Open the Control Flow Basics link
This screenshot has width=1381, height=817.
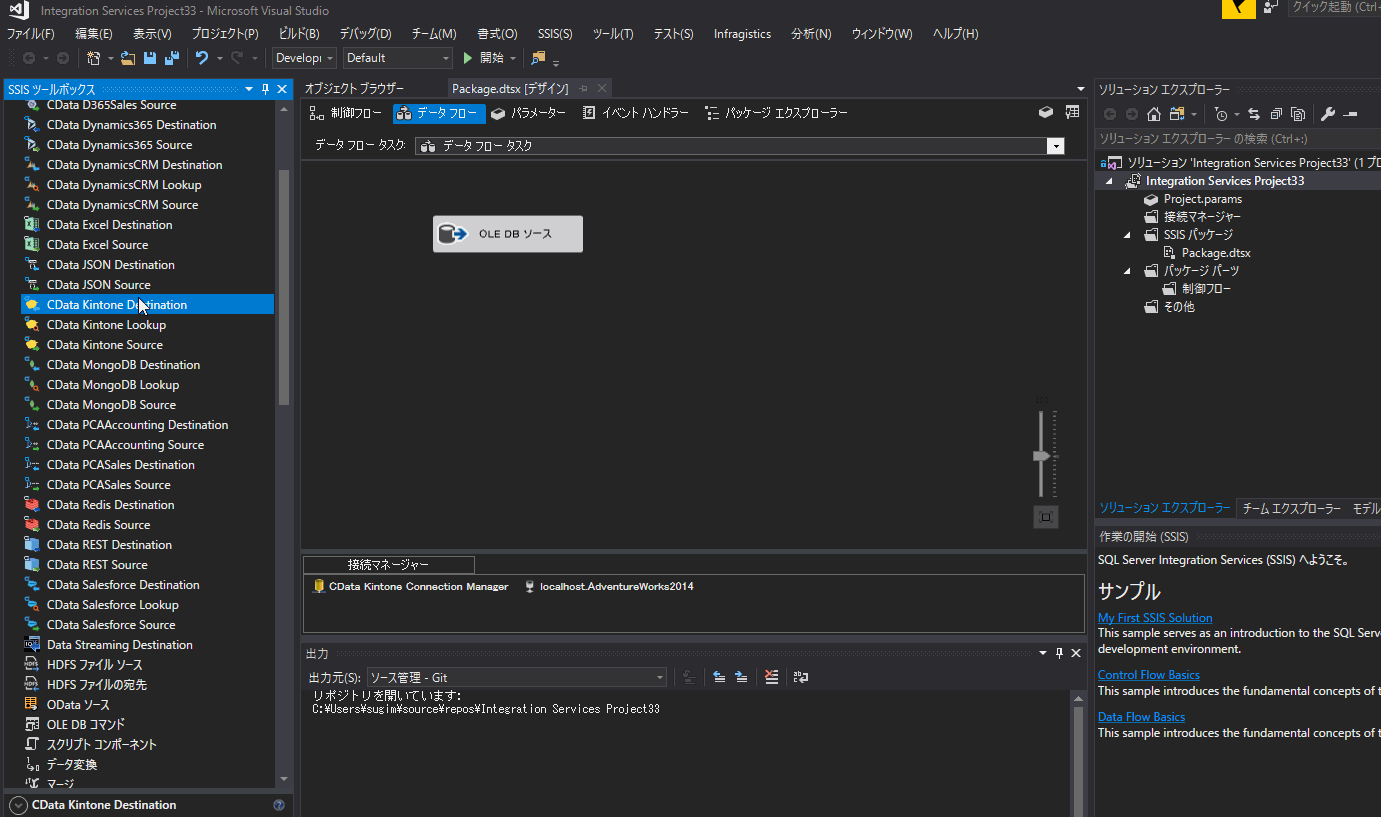(1149, 675)
